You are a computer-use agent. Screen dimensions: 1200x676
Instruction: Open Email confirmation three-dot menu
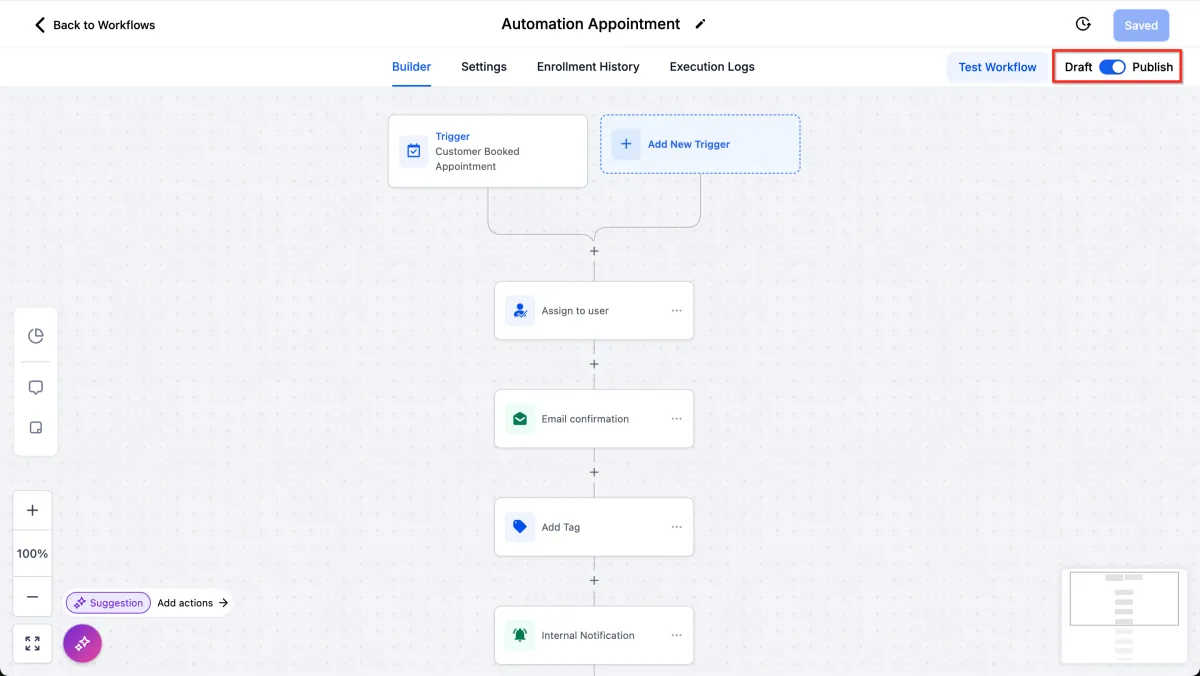tap(677, 419)
